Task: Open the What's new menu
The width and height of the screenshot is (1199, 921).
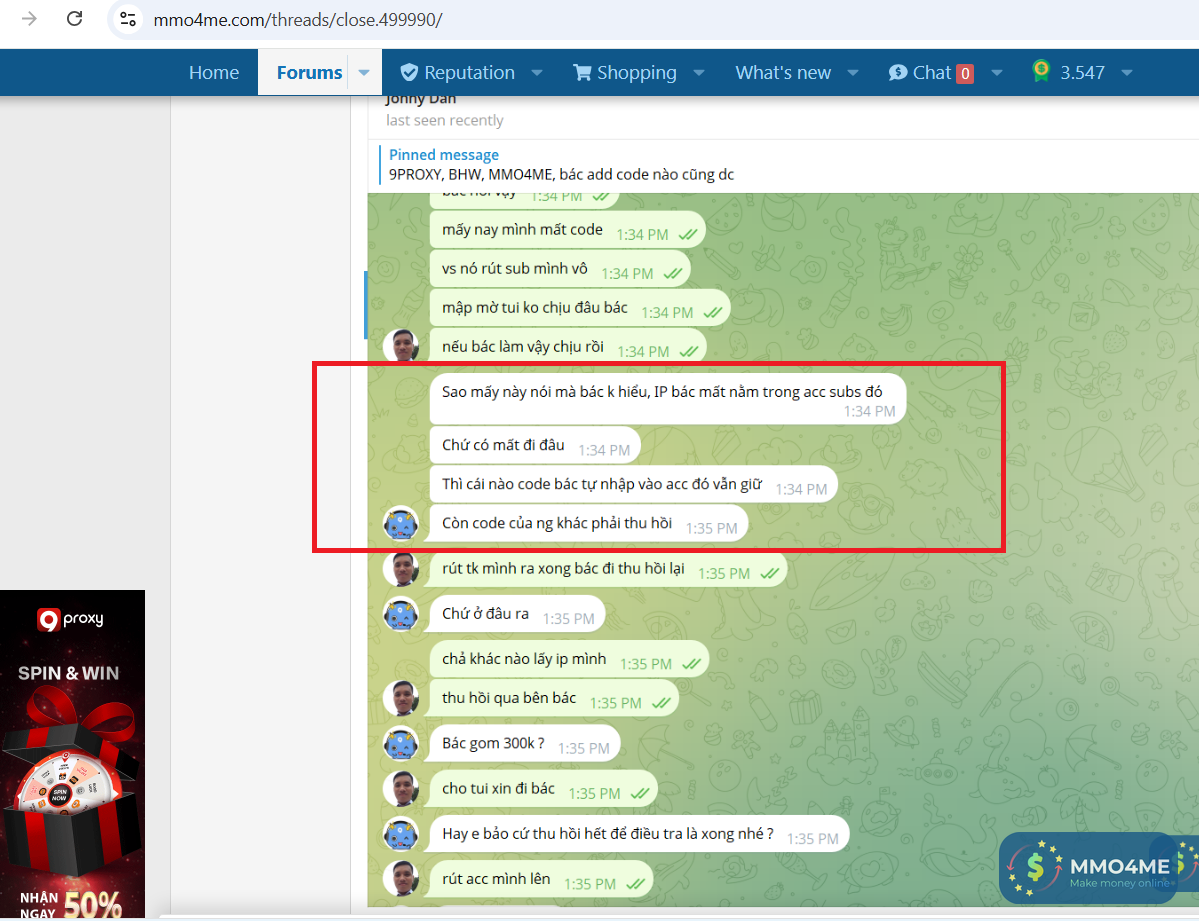Action: tap(783, 73)
